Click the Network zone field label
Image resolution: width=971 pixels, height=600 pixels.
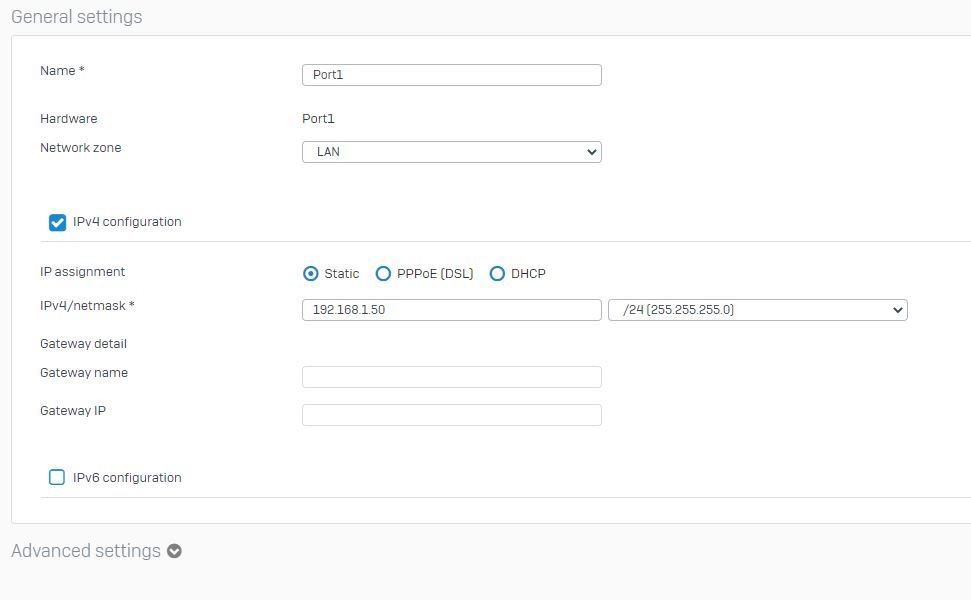coord(81,147)
